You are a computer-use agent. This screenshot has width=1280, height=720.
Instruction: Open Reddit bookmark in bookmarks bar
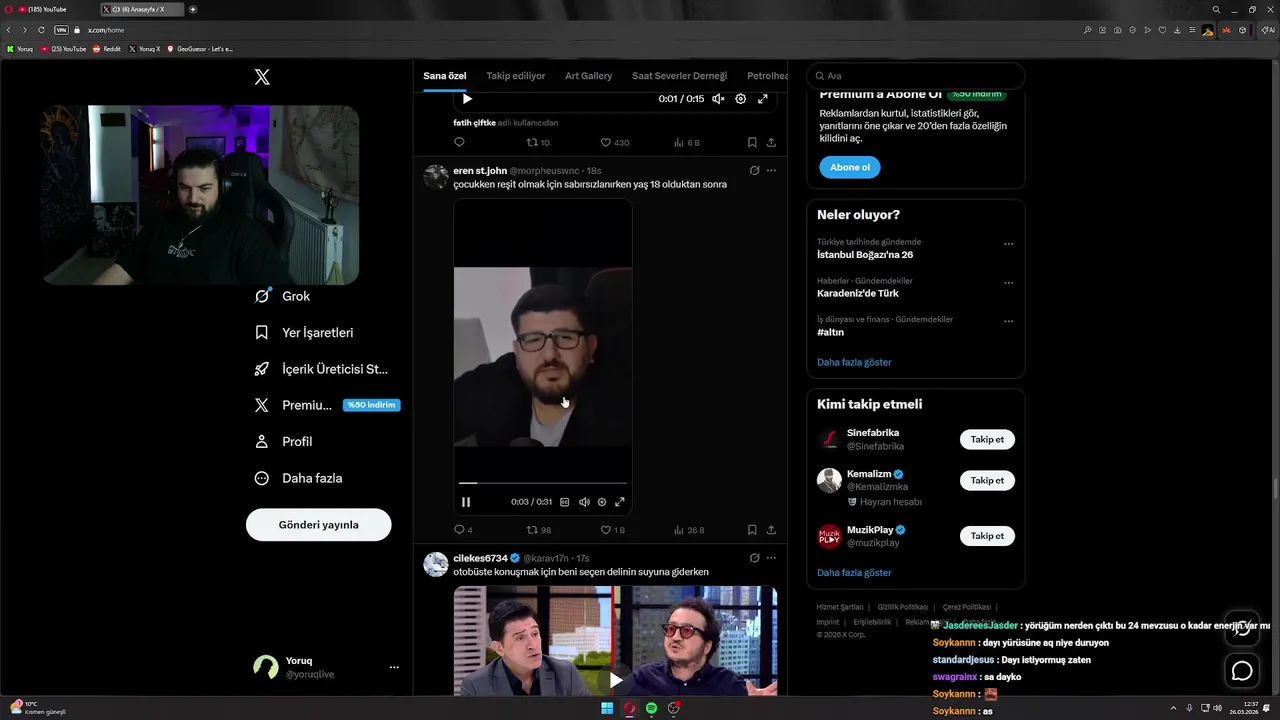point(107,49)
